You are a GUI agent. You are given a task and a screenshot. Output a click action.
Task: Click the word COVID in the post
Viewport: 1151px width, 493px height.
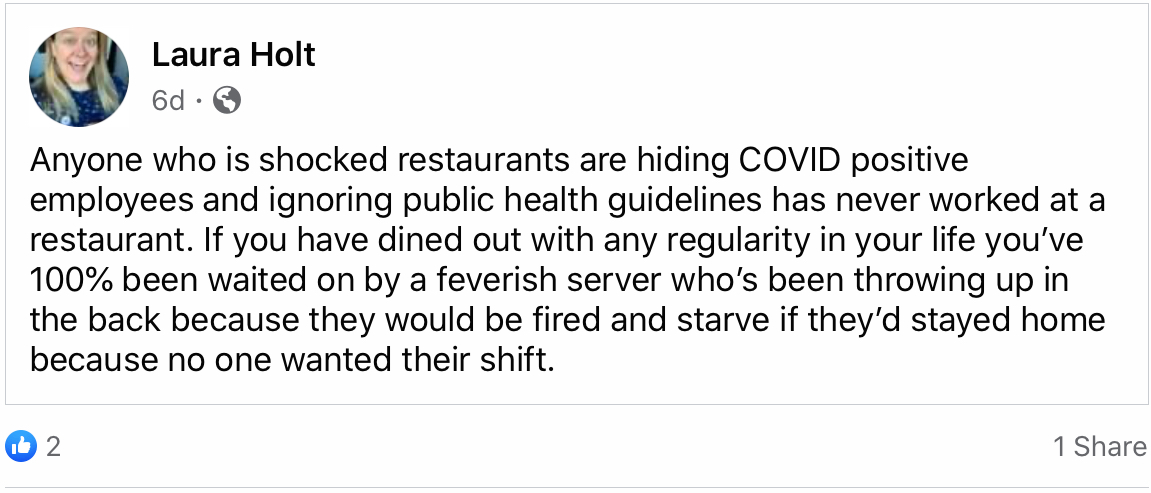pos(787,160)
